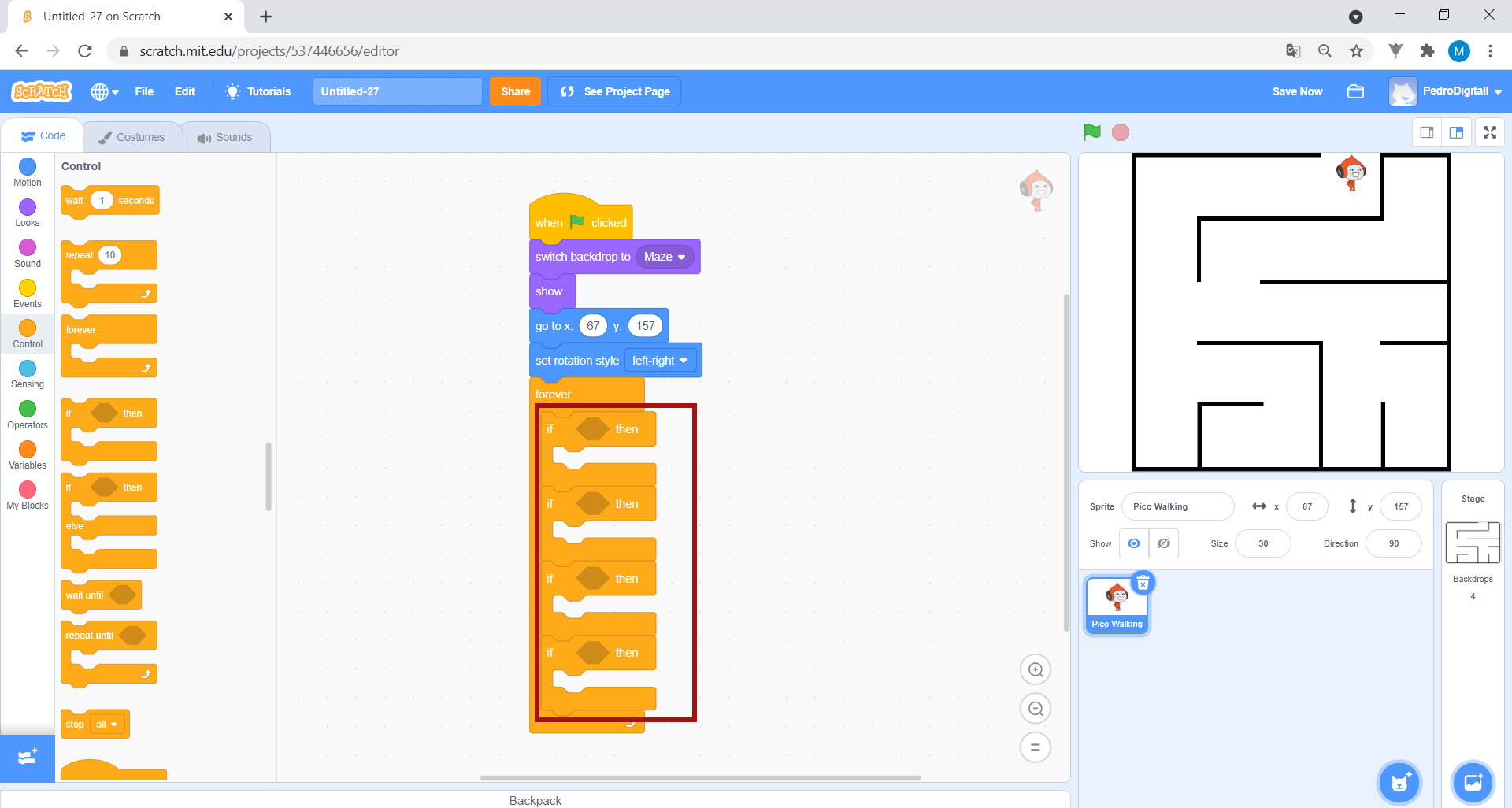Reload the browser page

[x=85, y=51]
